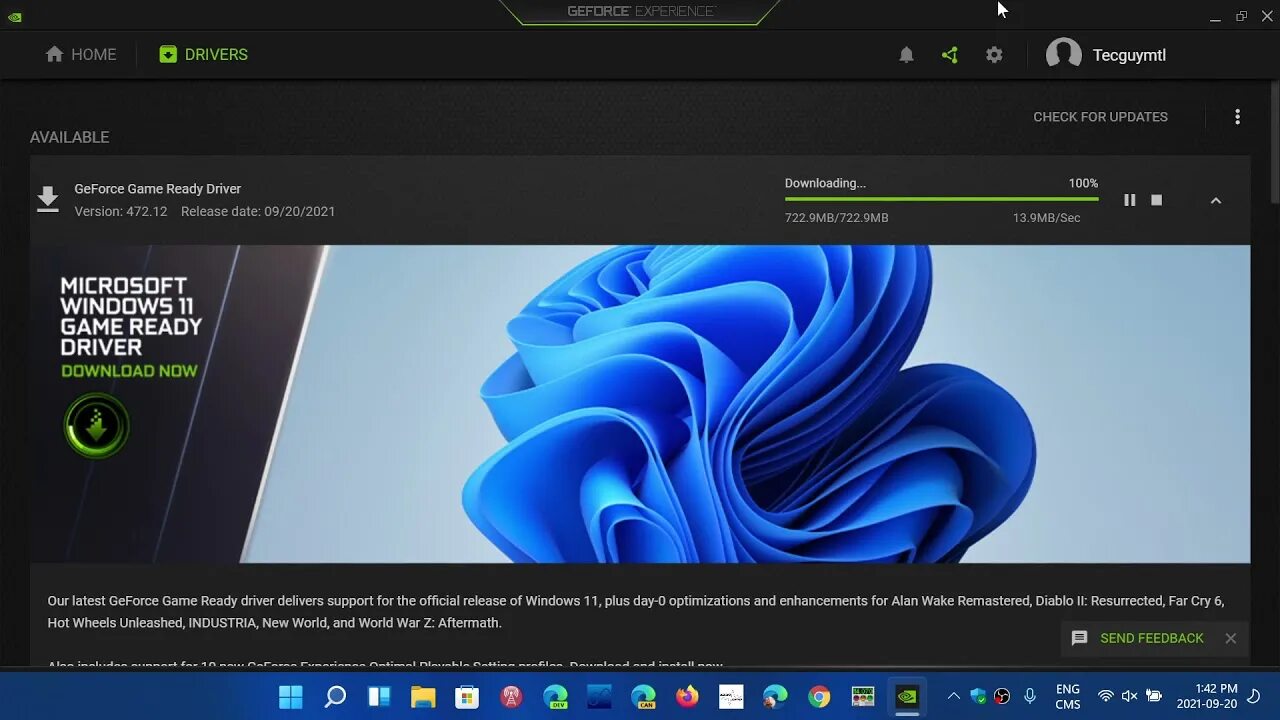Click the Windows 11 driver banner image

pyautogui.click(x=640, y=404)
